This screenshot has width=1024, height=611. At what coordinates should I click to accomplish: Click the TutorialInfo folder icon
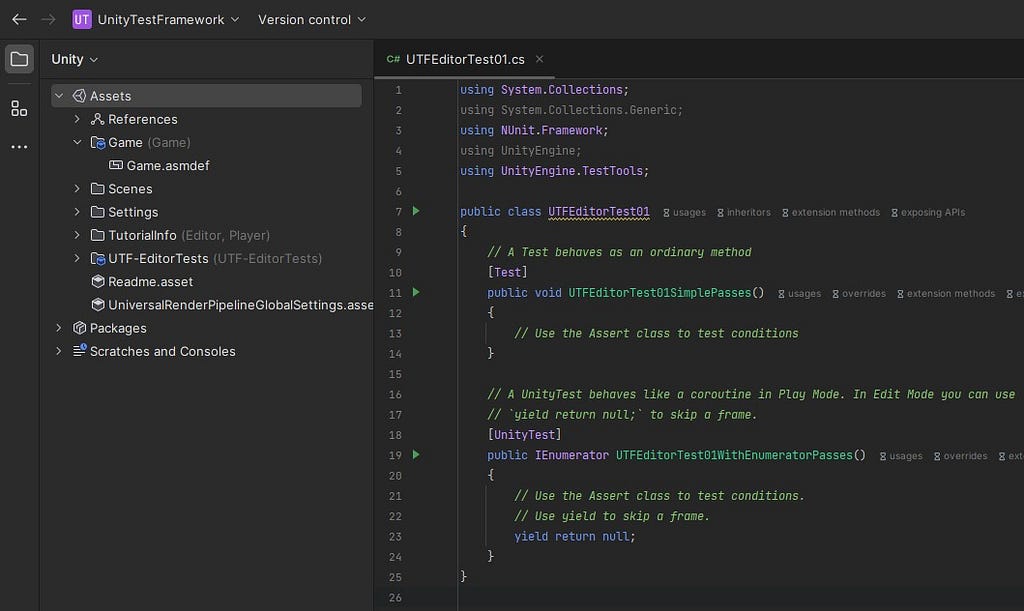(x=97, y=235)
